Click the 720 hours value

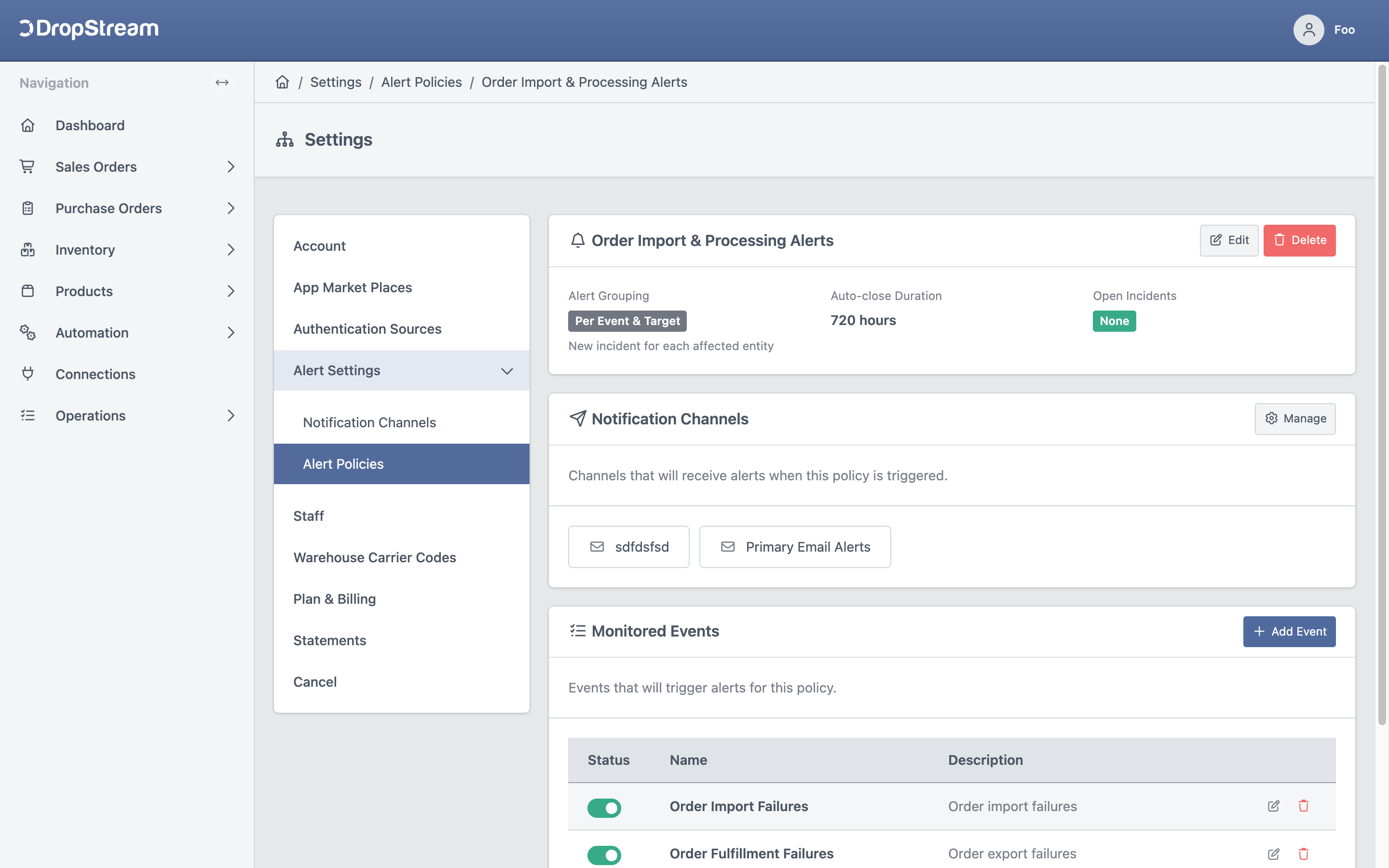pos(863,320)
